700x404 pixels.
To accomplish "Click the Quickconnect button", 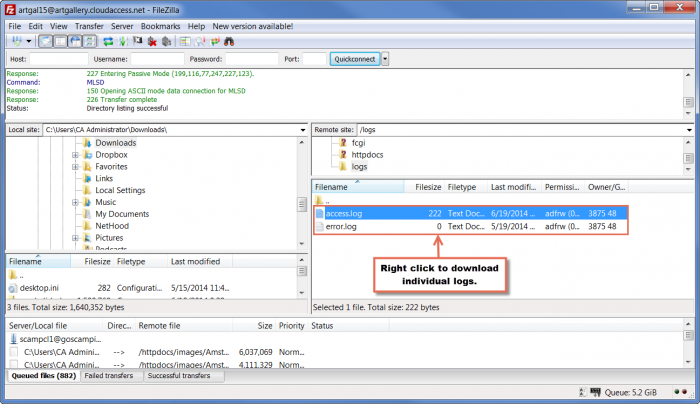I will pos(355,59).
